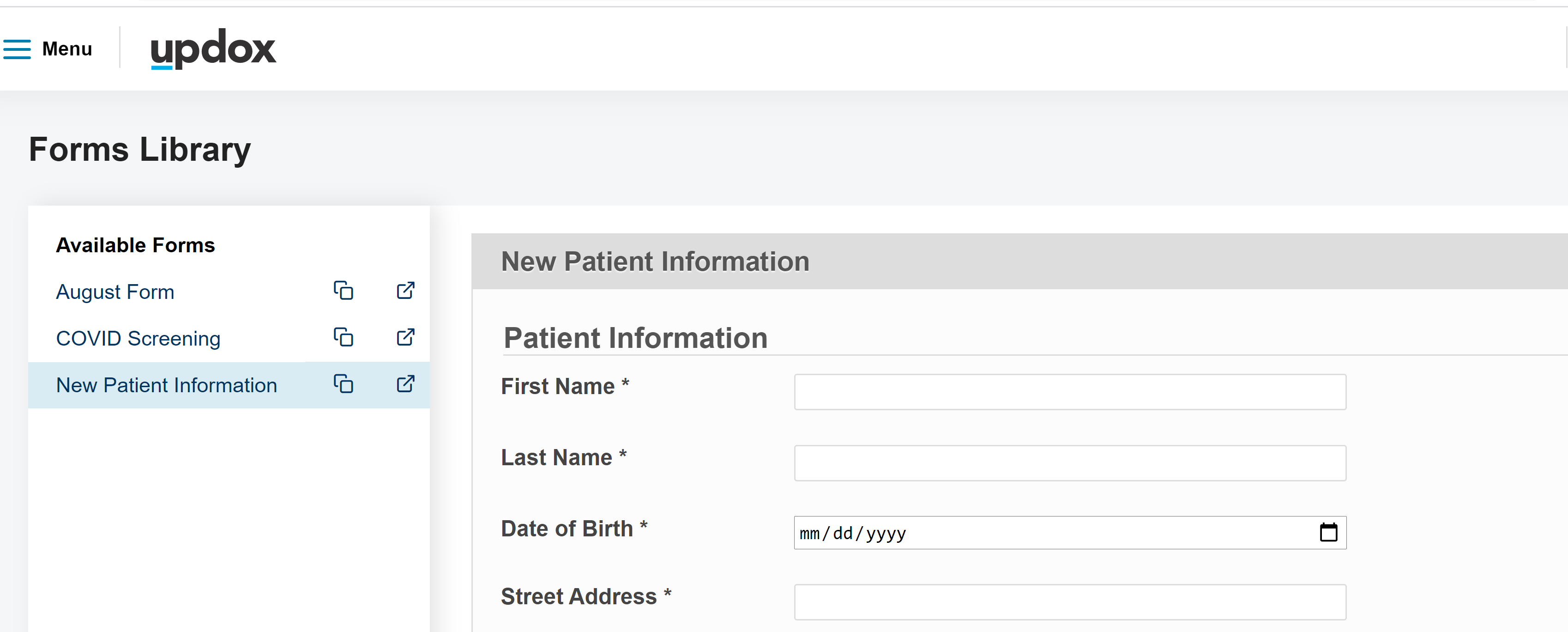Viewport: 1568px width, 632px height.
Task: Click the updox logo
Action: pos(213,48)
